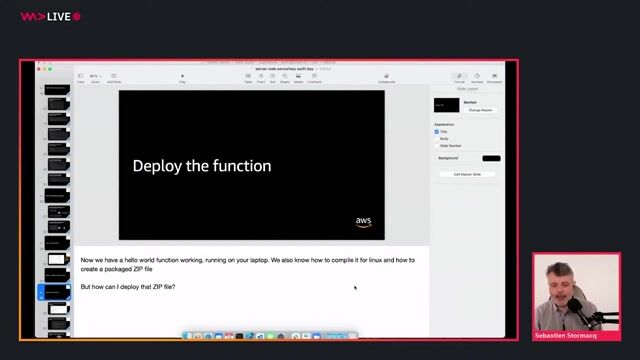This screenshot has height=360, width=640.
Task: Expand the Background disclosure triangle
Action: pyautogui.click(x=436, y=158)
